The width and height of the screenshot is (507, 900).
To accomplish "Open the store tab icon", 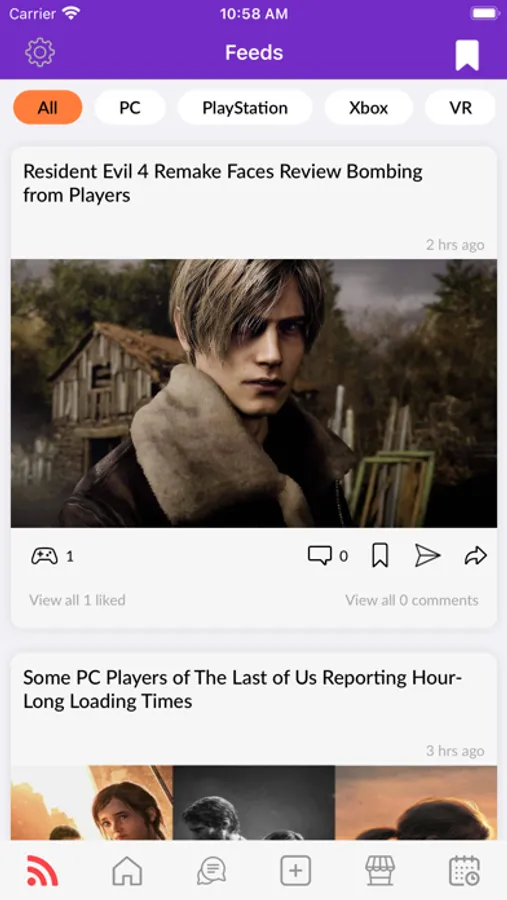I will click(380, 871).
